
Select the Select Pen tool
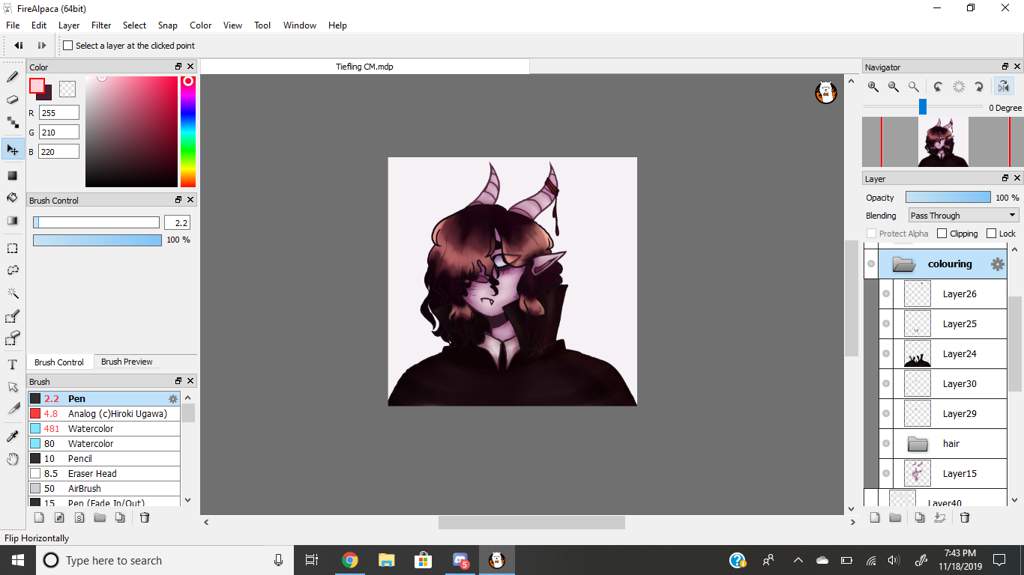(12, 316)
